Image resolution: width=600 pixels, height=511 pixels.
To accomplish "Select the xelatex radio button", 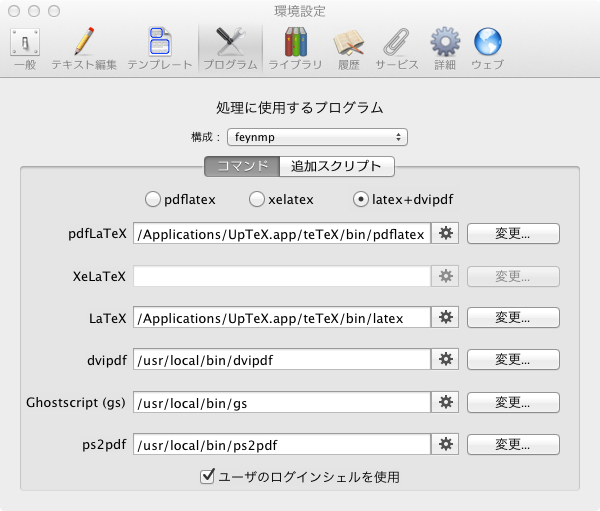I will [x=257, y=199].
